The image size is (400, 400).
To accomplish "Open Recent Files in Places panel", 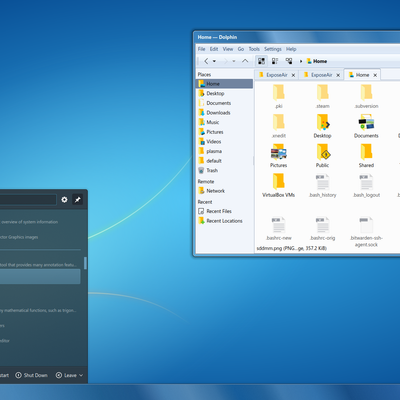I will coord(224,211).
